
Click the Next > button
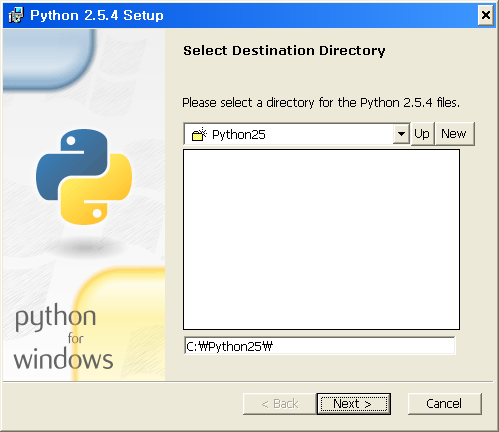[x=354, y=404]
